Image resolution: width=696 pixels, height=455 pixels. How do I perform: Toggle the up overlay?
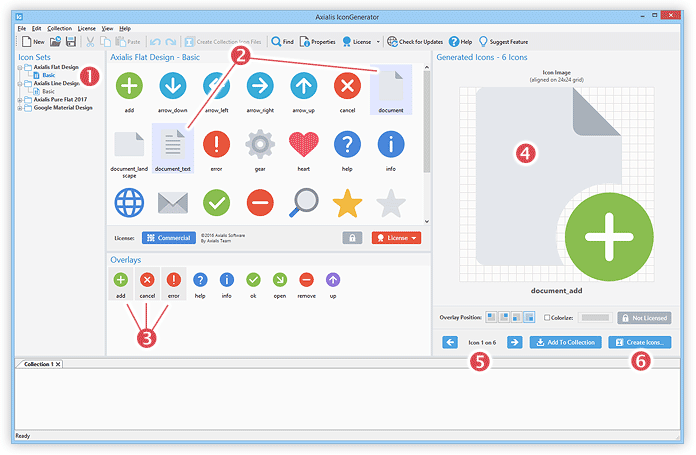point(333,284)
